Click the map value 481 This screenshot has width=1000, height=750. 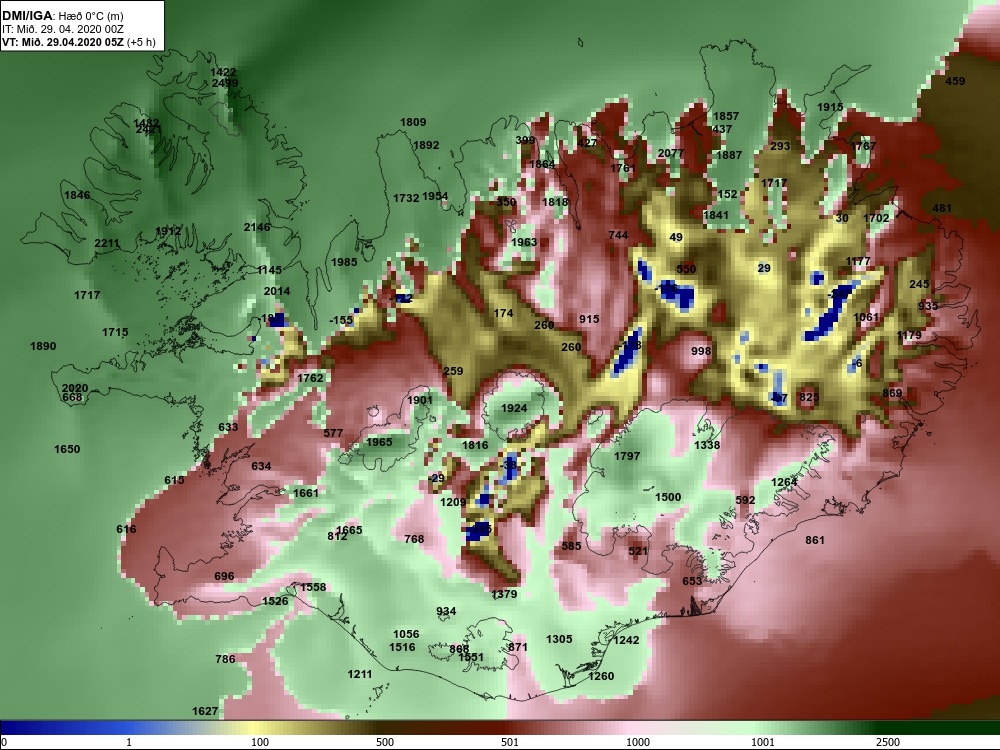942,208
